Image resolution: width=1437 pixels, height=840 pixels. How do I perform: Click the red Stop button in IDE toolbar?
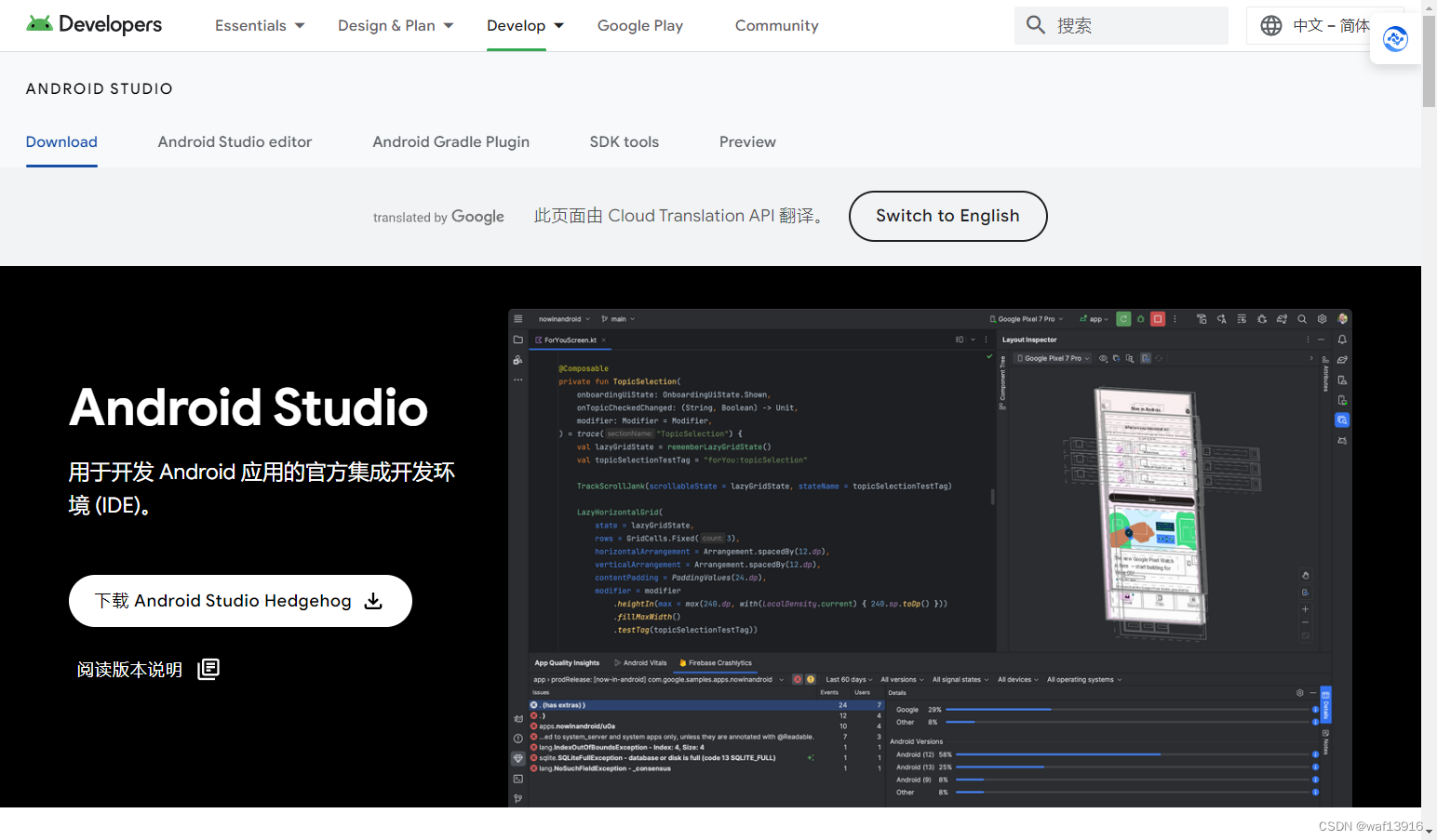(1158, 319)
